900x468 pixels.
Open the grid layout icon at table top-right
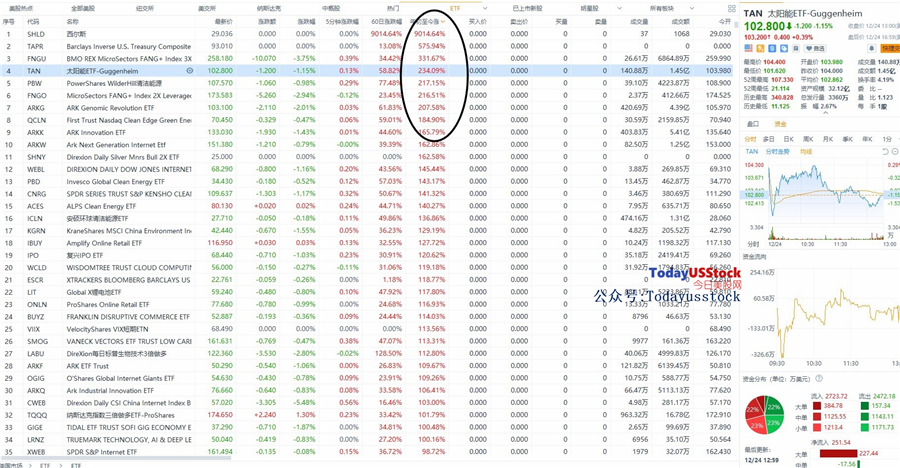[x=731, y=9]
